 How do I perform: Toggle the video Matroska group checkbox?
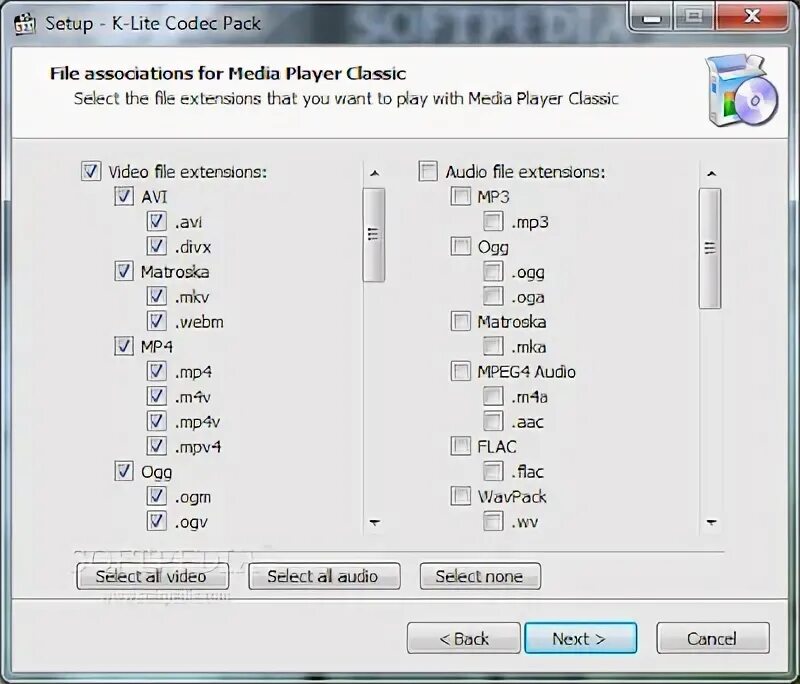pos(123,271)
